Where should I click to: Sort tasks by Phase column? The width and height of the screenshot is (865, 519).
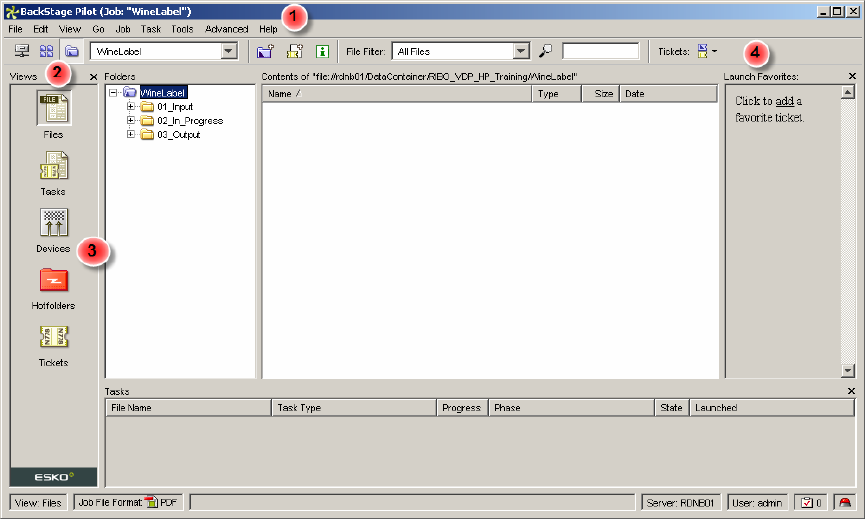(x=571, y=408)
